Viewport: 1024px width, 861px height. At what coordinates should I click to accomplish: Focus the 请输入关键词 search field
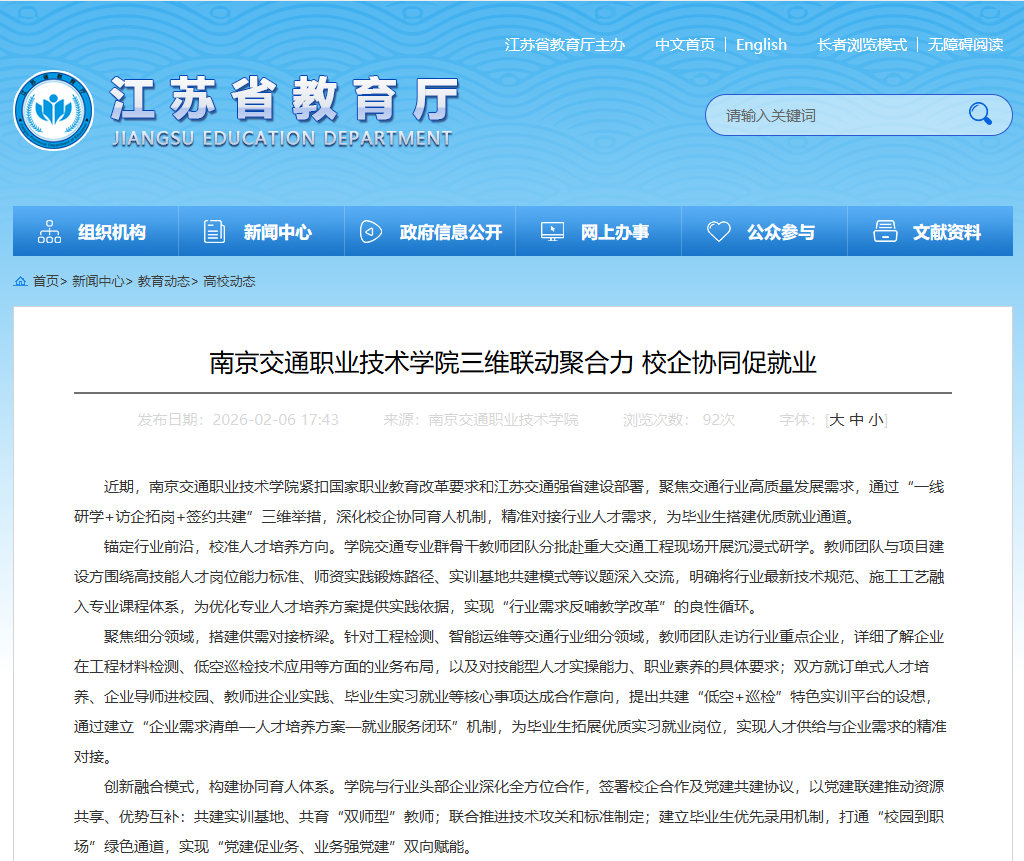pyautogui.click(x=830, y=115)
